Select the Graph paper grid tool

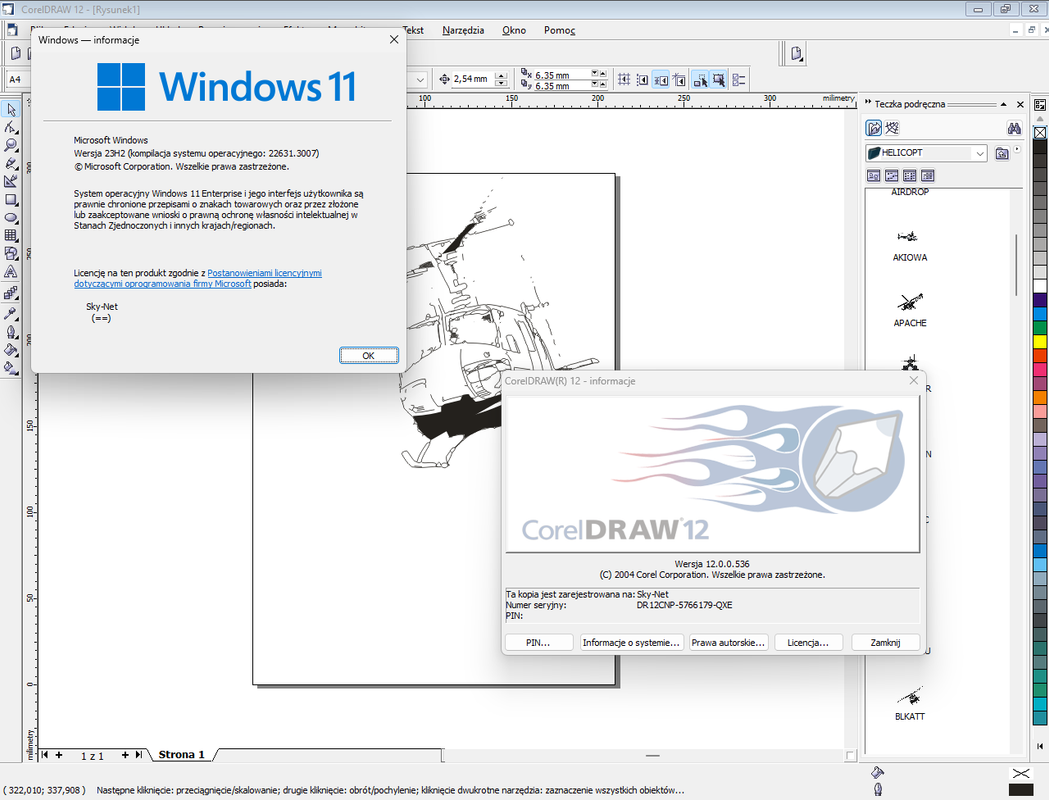(11, 235)
